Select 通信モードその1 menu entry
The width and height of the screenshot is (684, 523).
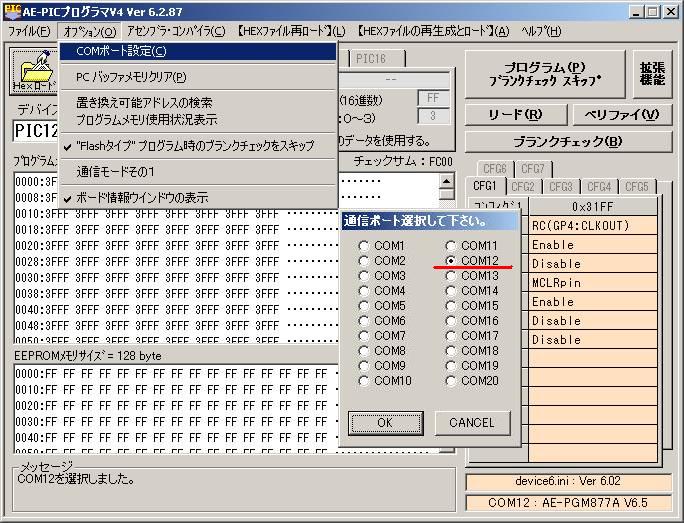point(198,172)
